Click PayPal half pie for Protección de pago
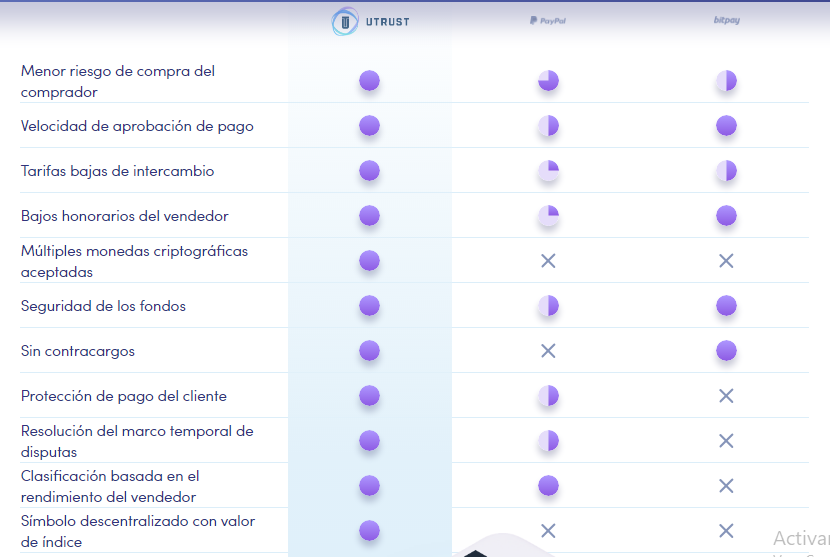This screenshot has width=830, height=557. [548, 396]
